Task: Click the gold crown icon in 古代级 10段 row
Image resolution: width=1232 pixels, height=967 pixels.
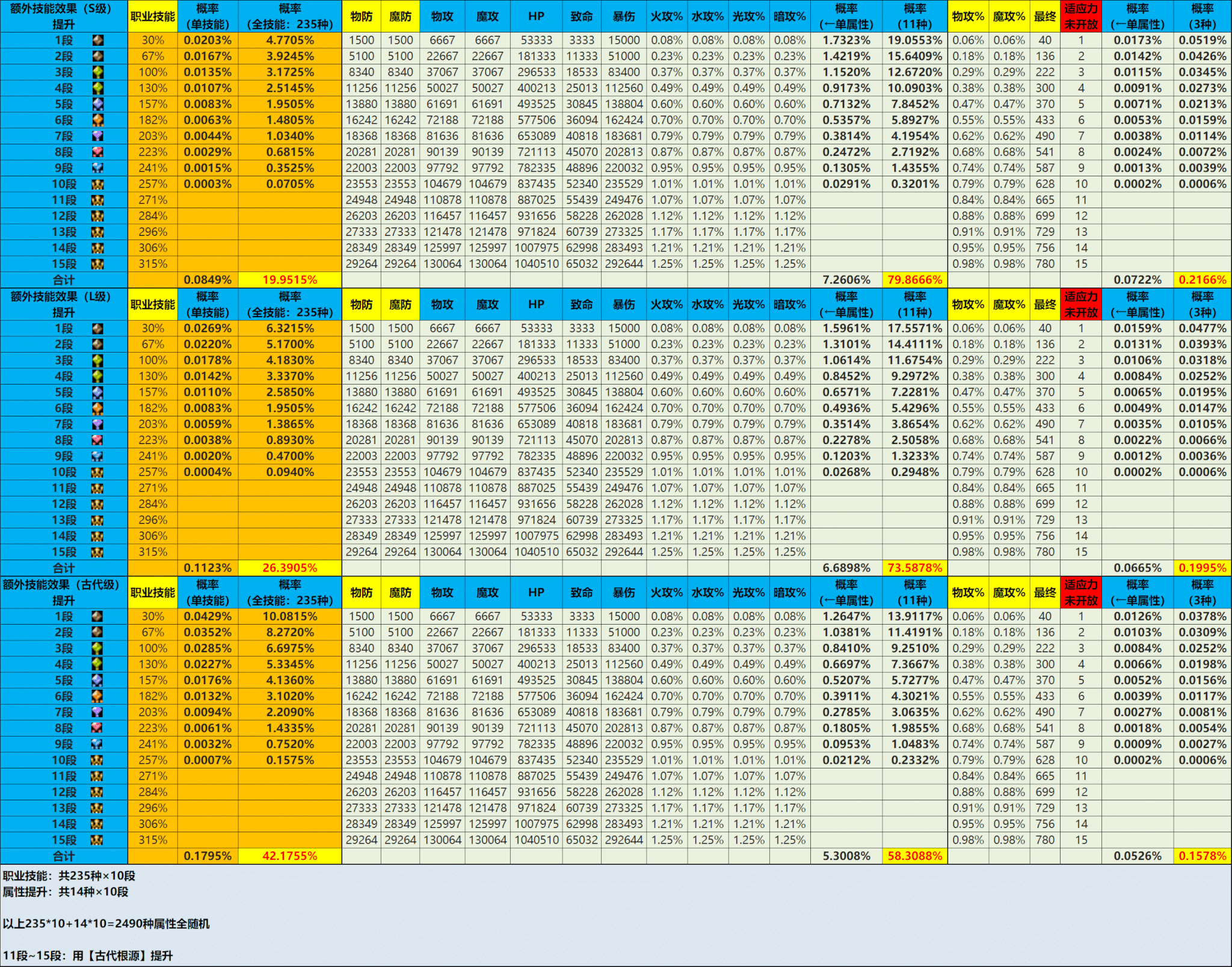Action: click(97, 760)
